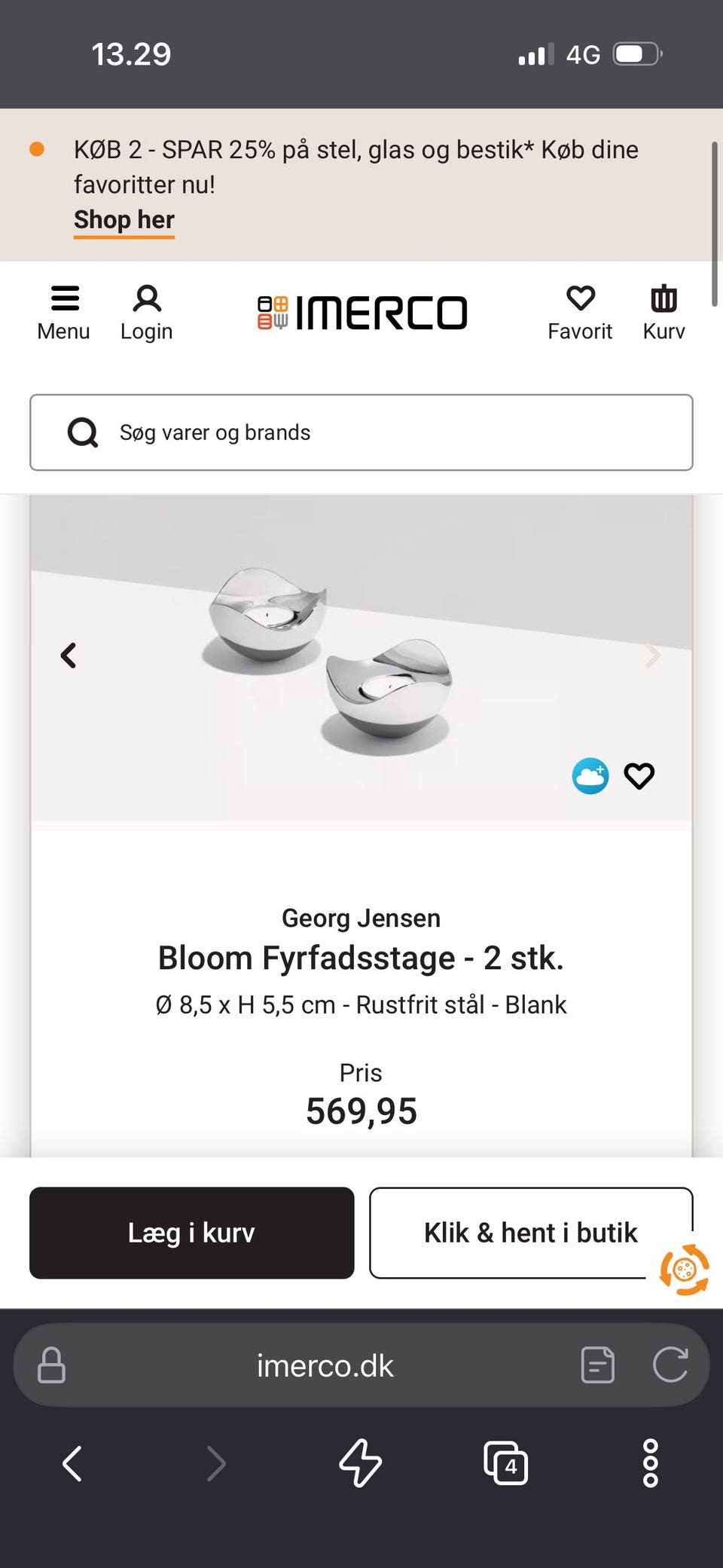Toggle favorite heart on product image
Image resolution: width=723 pixels, height=1568 pixels.
click(639, 776)
